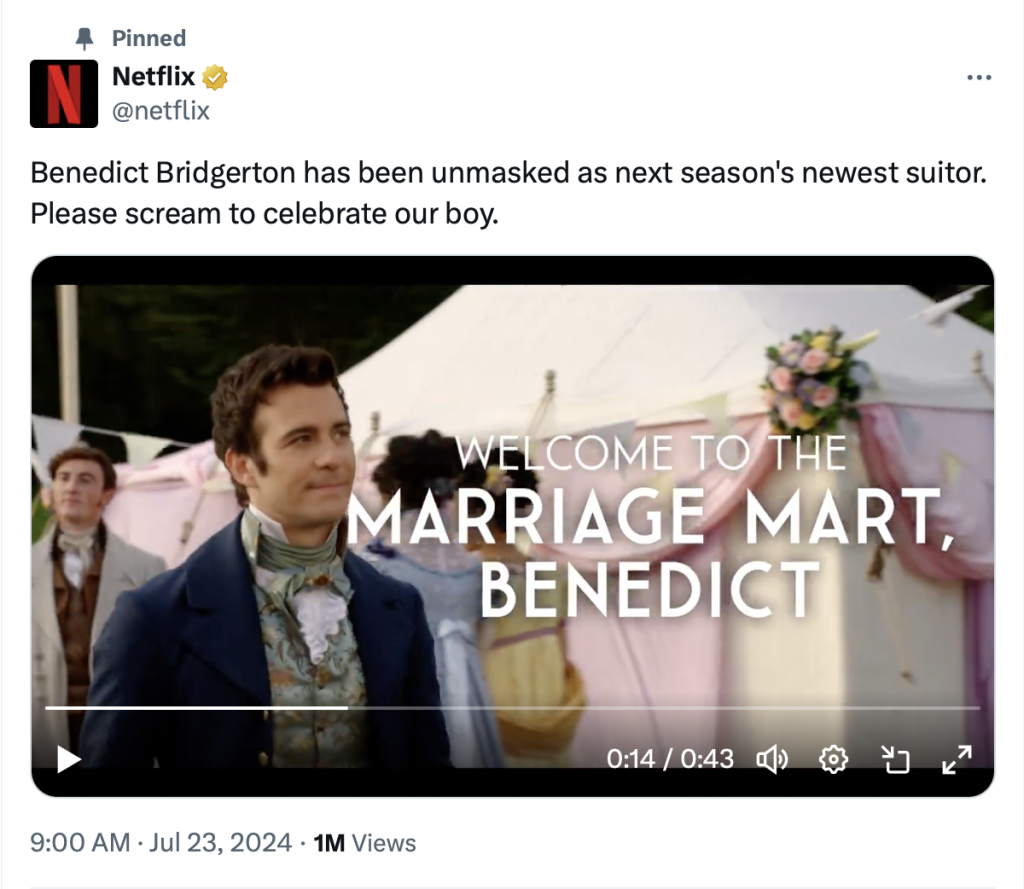Open video settings gear icon

pos(833,760)
